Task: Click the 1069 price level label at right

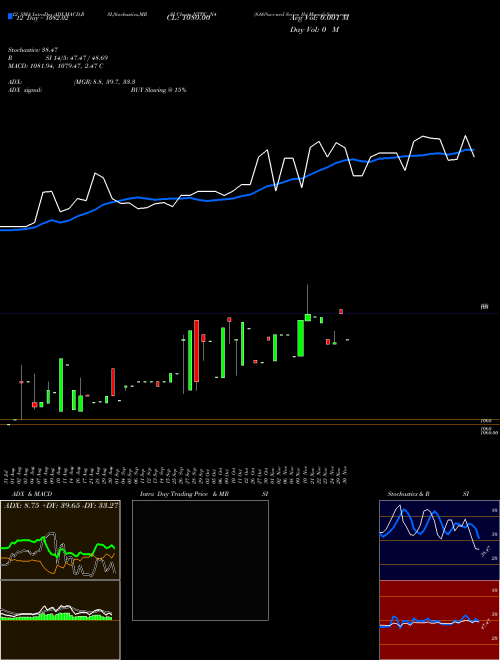Action: (484, 420)
